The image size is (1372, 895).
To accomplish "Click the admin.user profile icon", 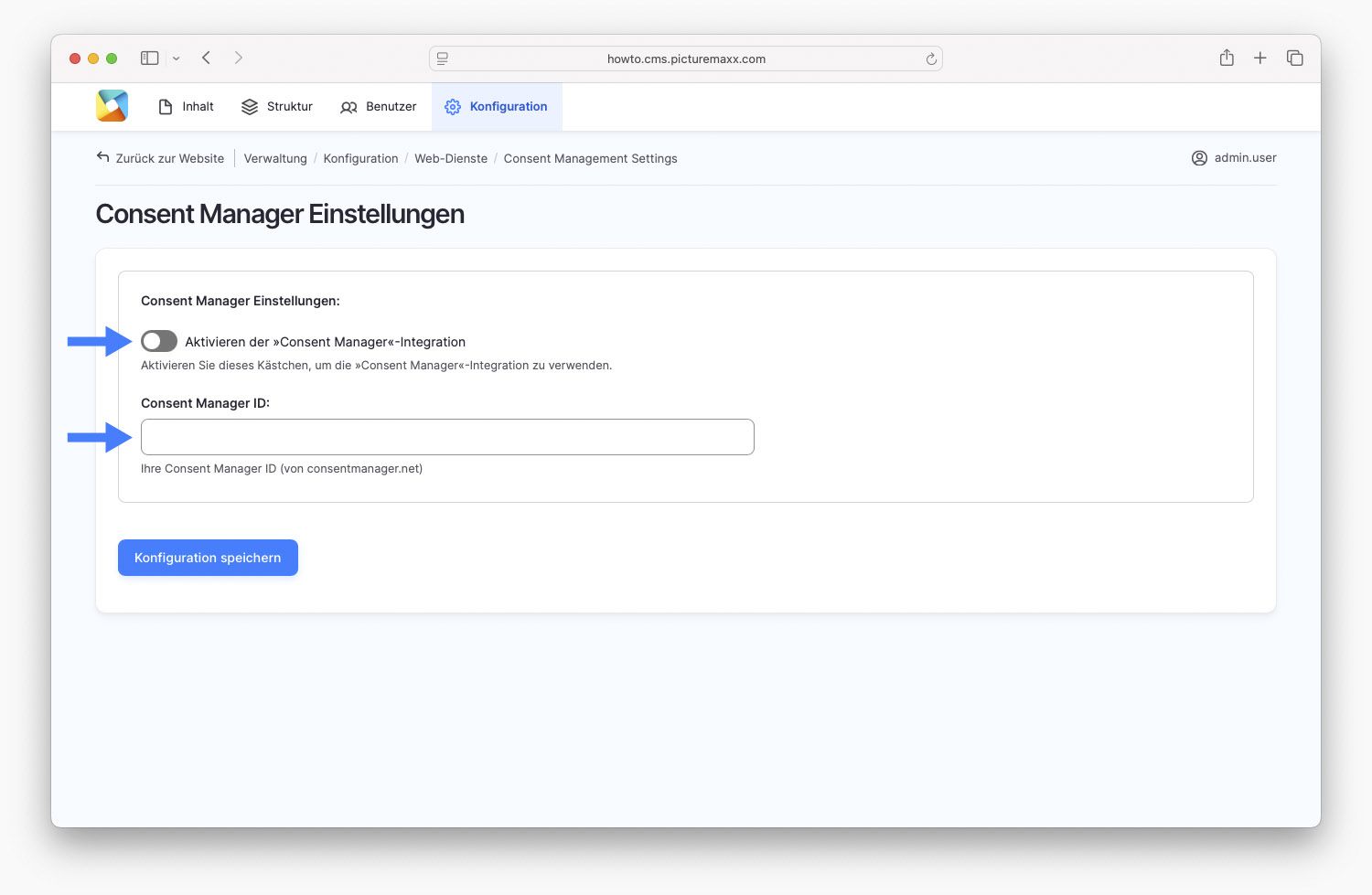I will pyautogui.click(x=1199, y=158).
